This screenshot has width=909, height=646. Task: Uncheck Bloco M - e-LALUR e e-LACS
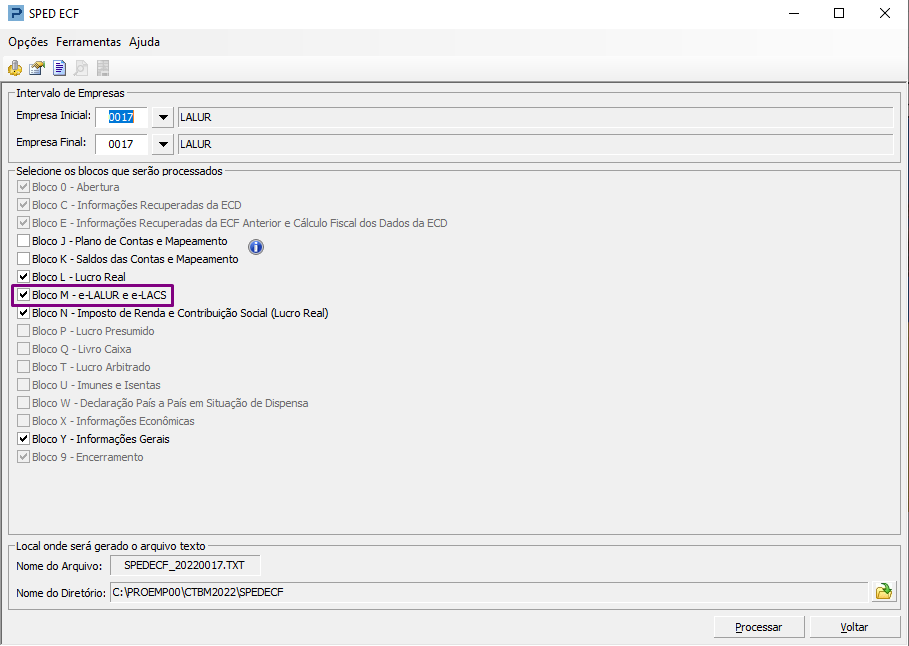click(x=23, y=295)
